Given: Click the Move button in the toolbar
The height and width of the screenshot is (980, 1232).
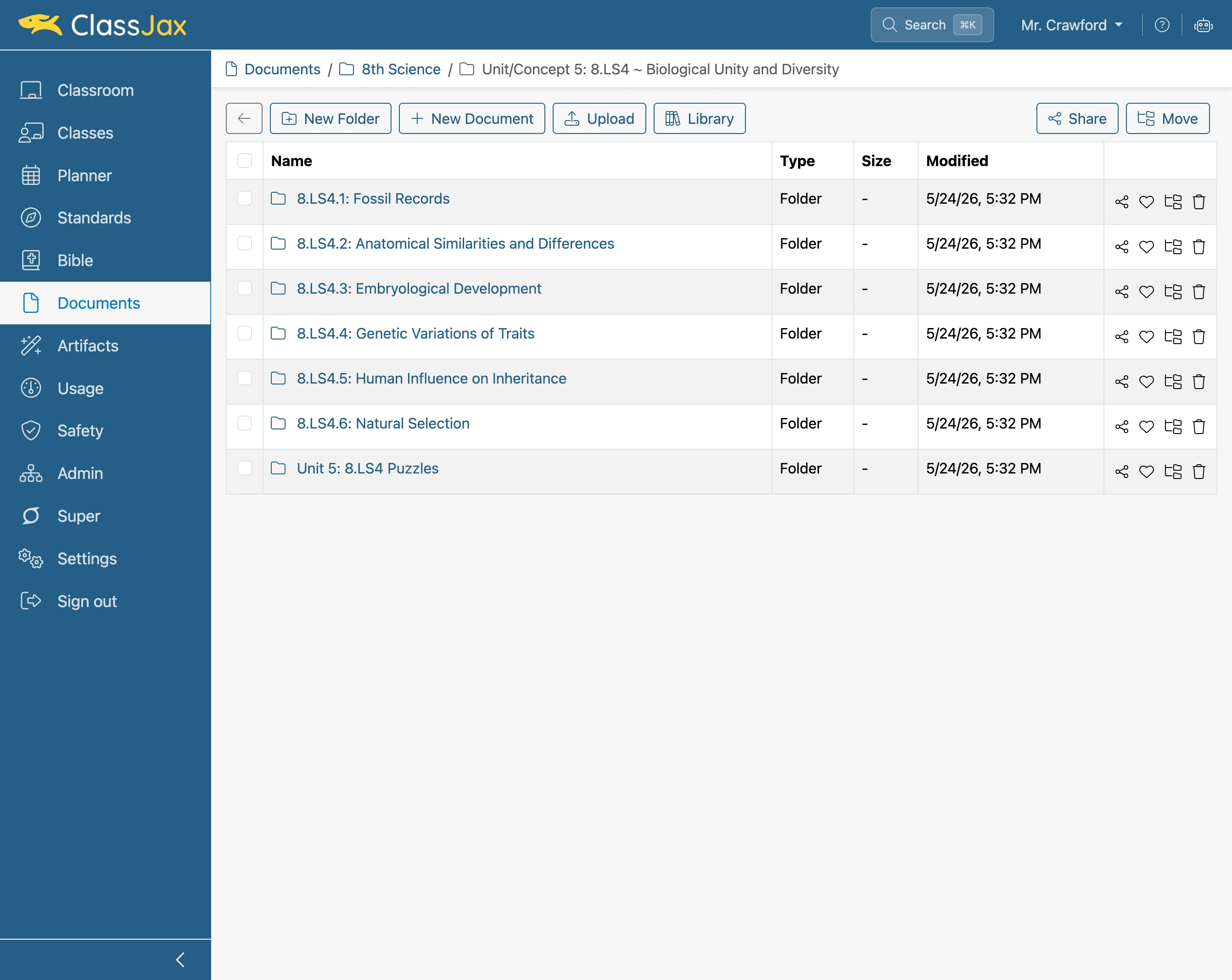Looking at the screenshot, I should [1167, 118].
